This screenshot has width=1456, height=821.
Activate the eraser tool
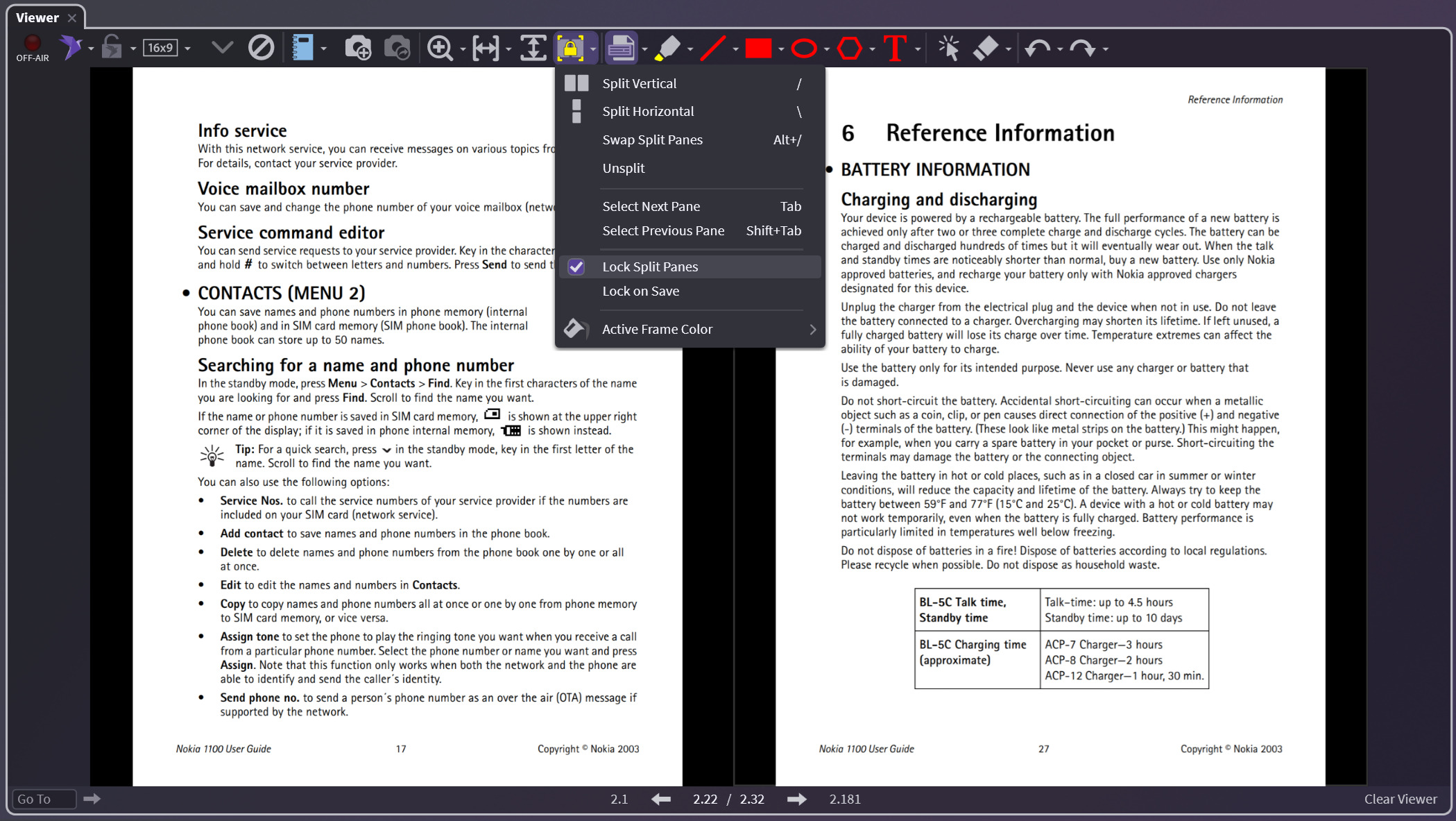click(x=985, y=48)
